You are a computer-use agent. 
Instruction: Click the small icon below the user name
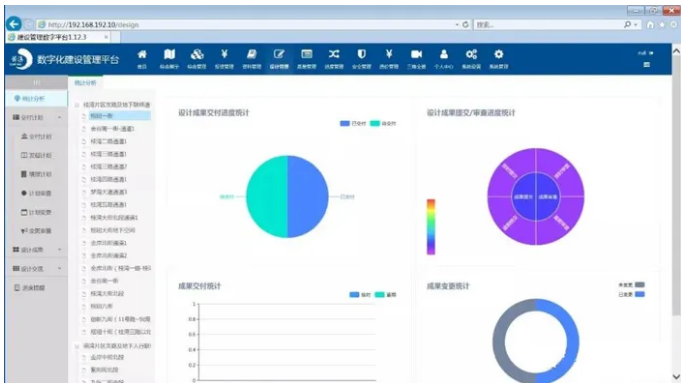coord(646,65)
